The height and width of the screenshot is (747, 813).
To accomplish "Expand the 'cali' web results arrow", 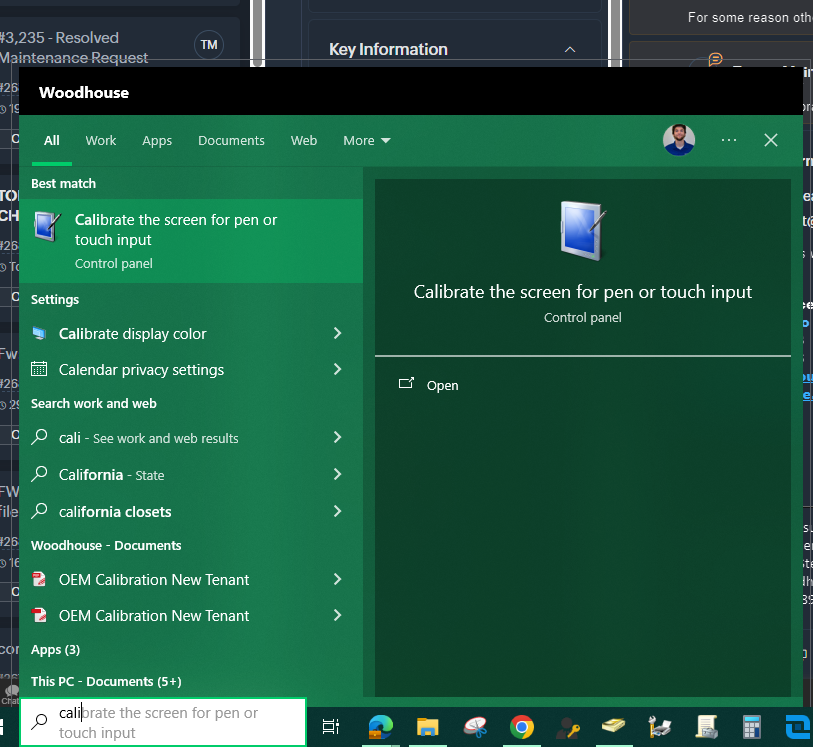I will 338,438.
